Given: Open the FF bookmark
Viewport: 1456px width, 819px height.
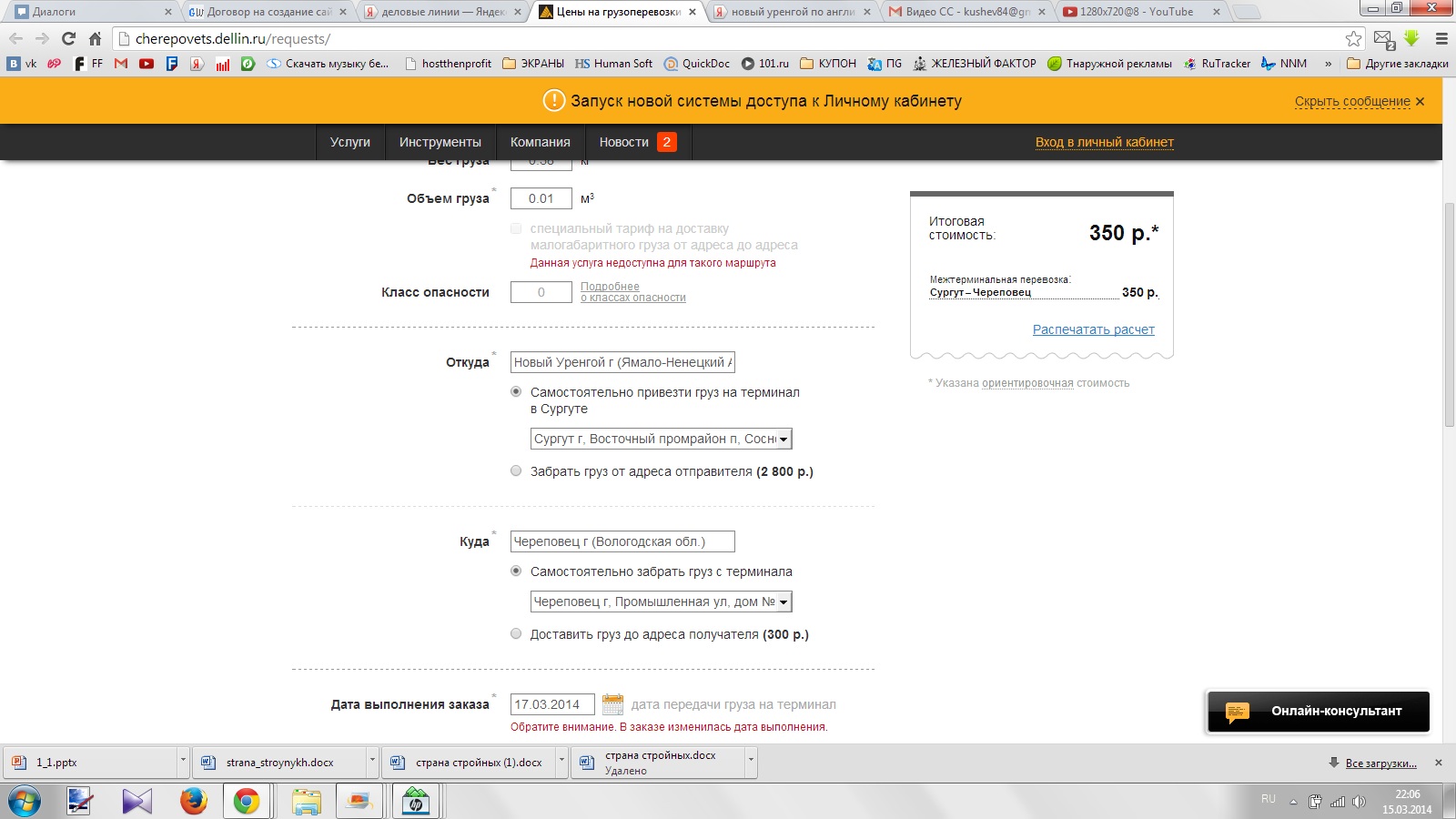Looking at the screenshot, I should pos(88,64).
